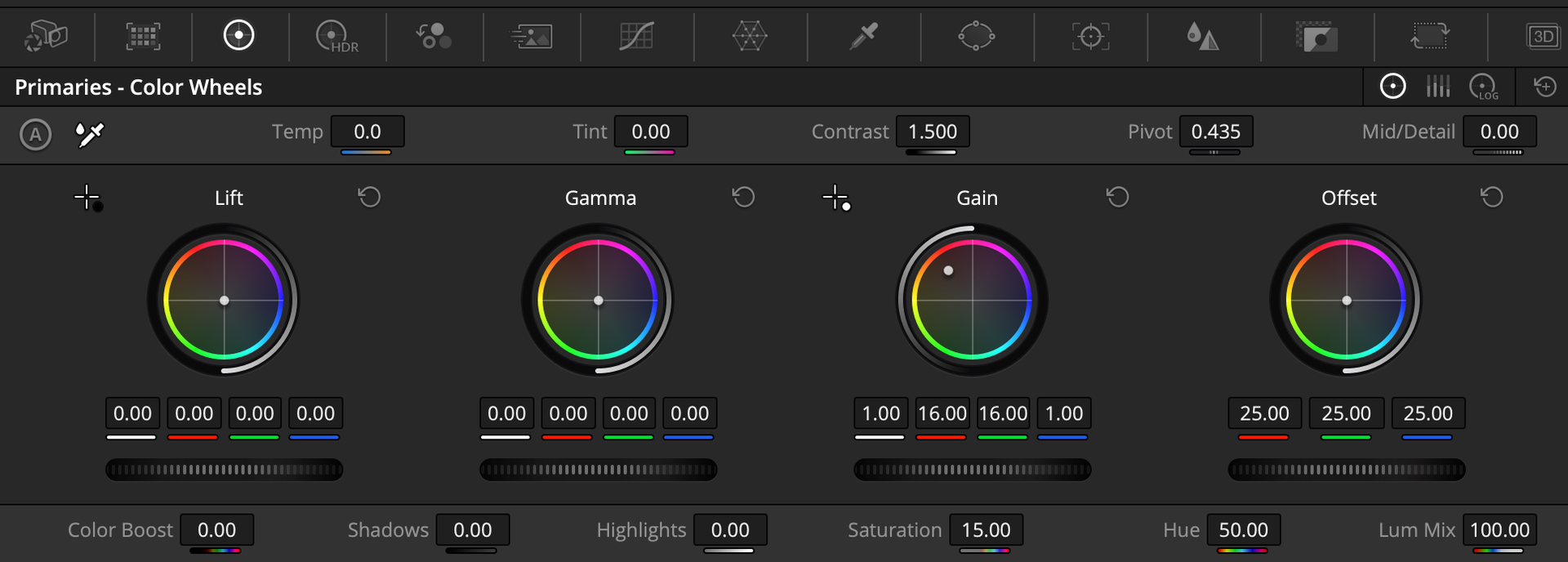Click the Temp value field
This screenshot has height=562, width=1568.
(x=367, y=132)
